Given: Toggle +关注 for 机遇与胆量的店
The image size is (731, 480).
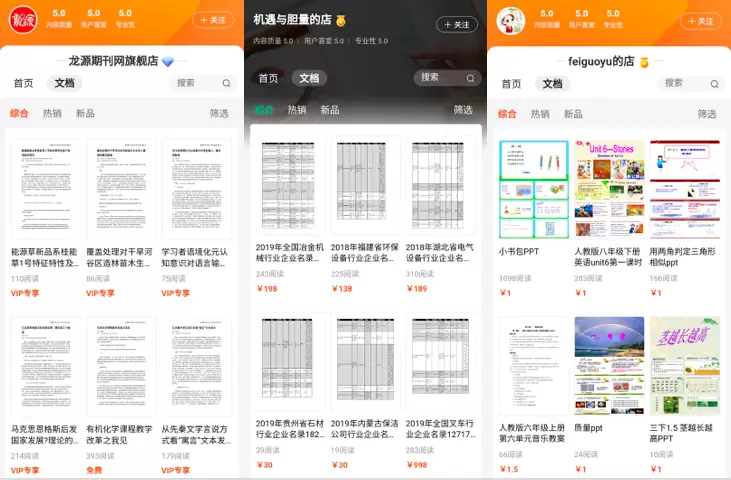Looking at the screenshot, I should 456,25.
